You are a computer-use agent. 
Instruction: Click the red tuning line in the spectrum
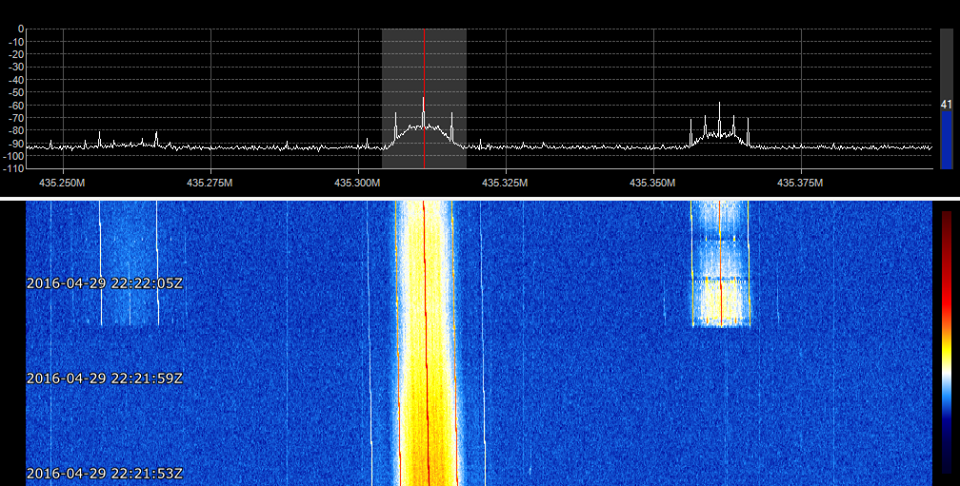[x=424, y=99]
